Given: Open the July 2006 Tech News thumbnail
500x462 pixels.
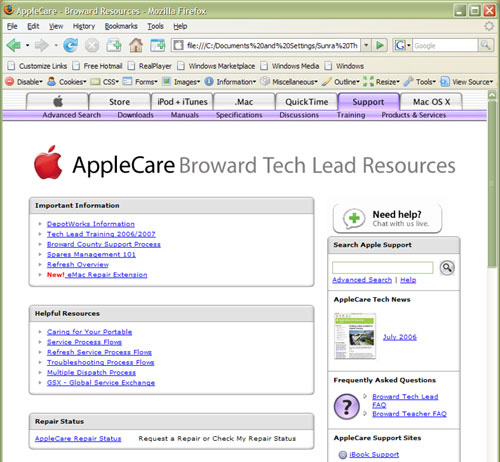Looking at the screenshot, I should [355, 336].
